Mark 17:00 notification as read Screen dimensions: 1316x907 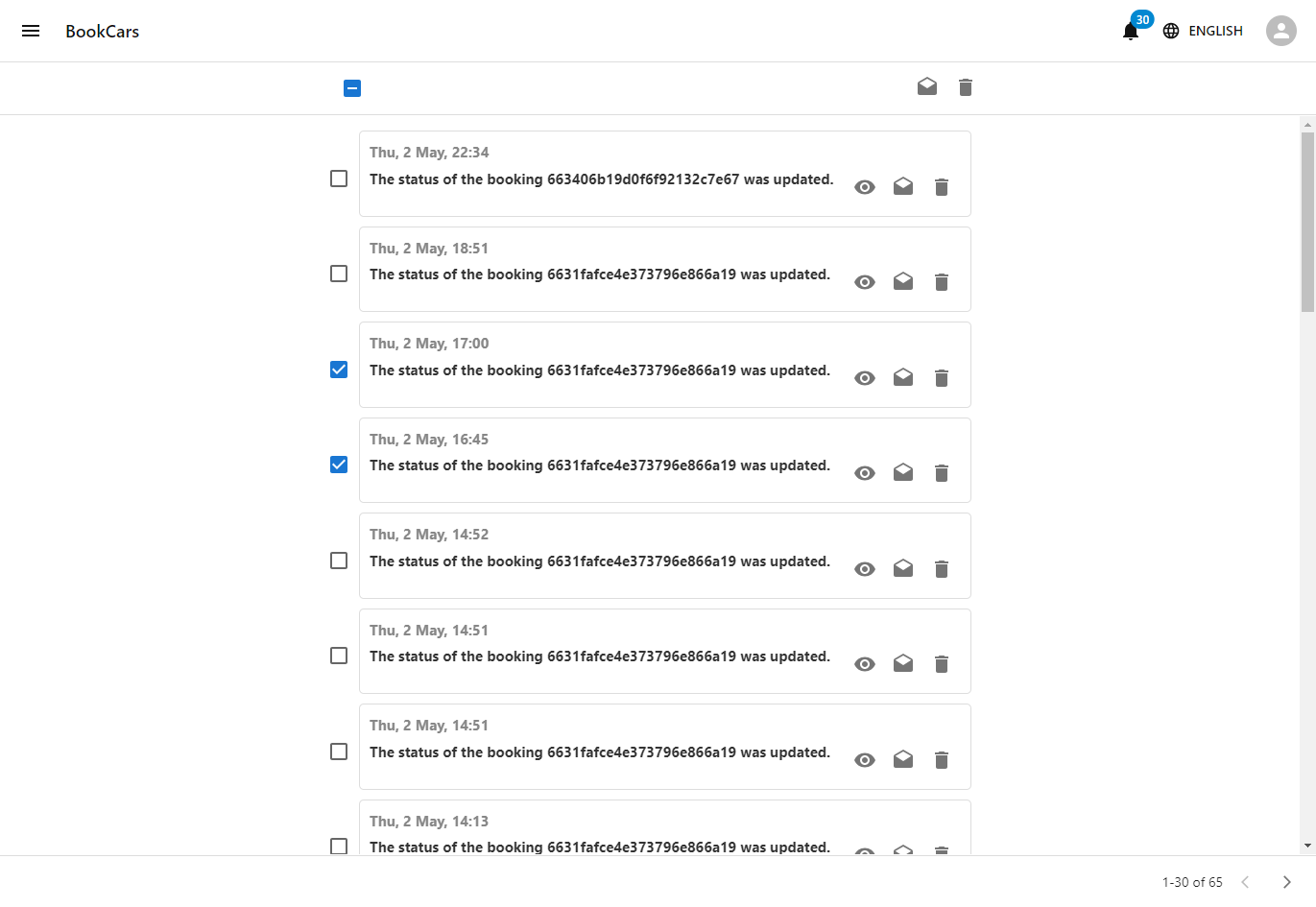[903, 377]
